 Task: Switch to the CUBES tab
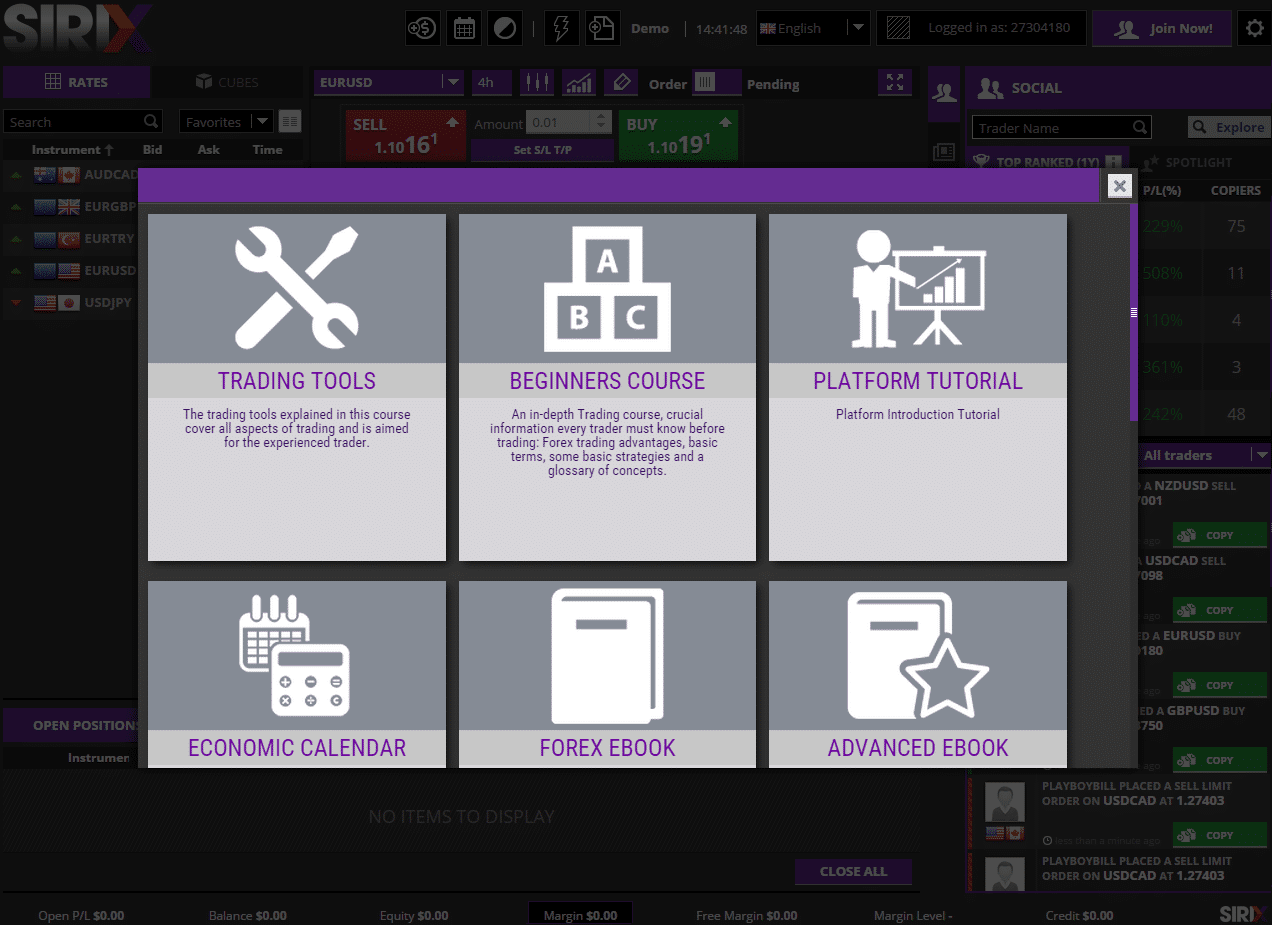click(x=227, y=82)
